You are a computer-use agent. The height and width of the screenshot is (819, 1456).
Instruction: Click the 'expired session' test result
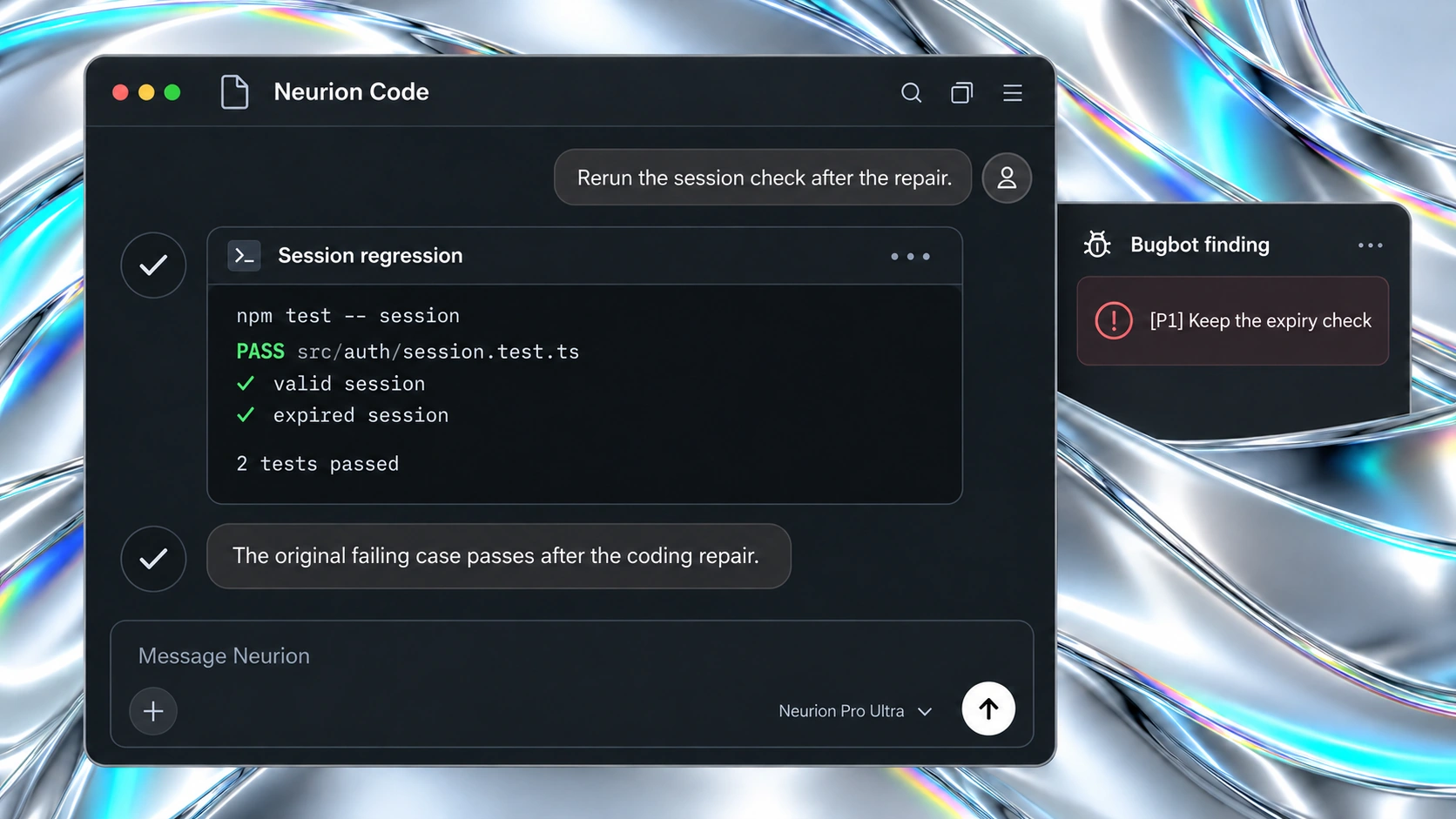pyautogui.click(x=342, y=415)
